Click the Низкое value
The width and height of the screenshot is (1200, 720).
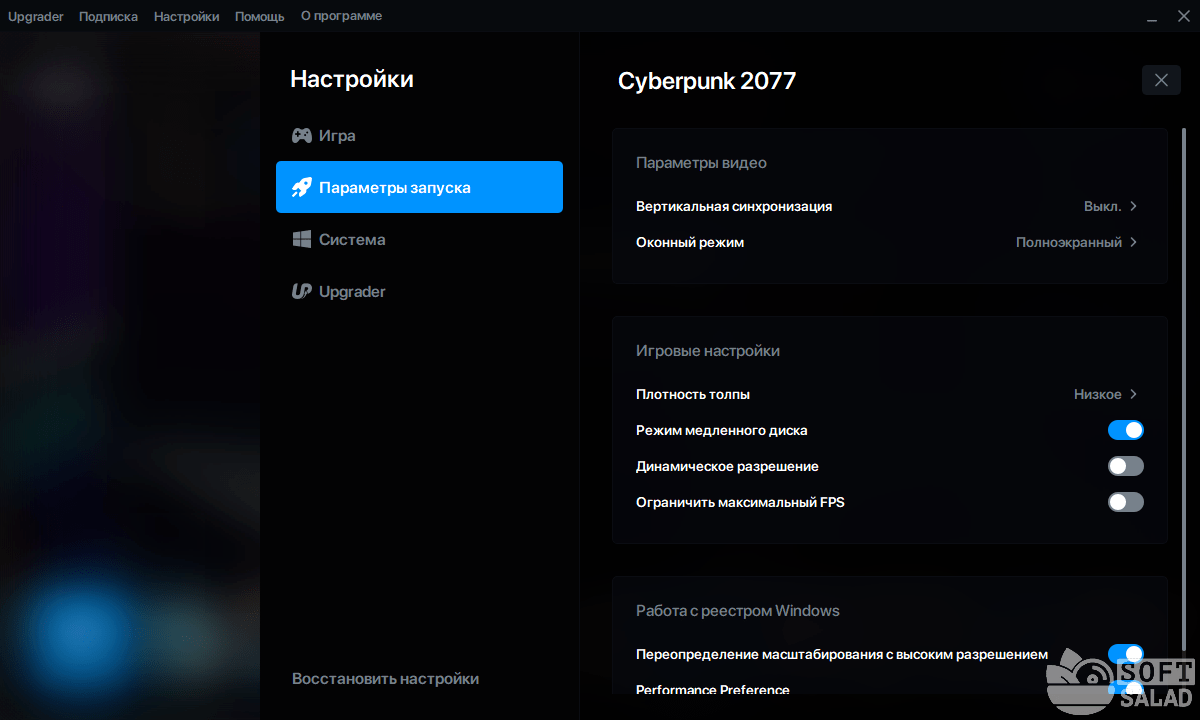tap(1098, 394)
